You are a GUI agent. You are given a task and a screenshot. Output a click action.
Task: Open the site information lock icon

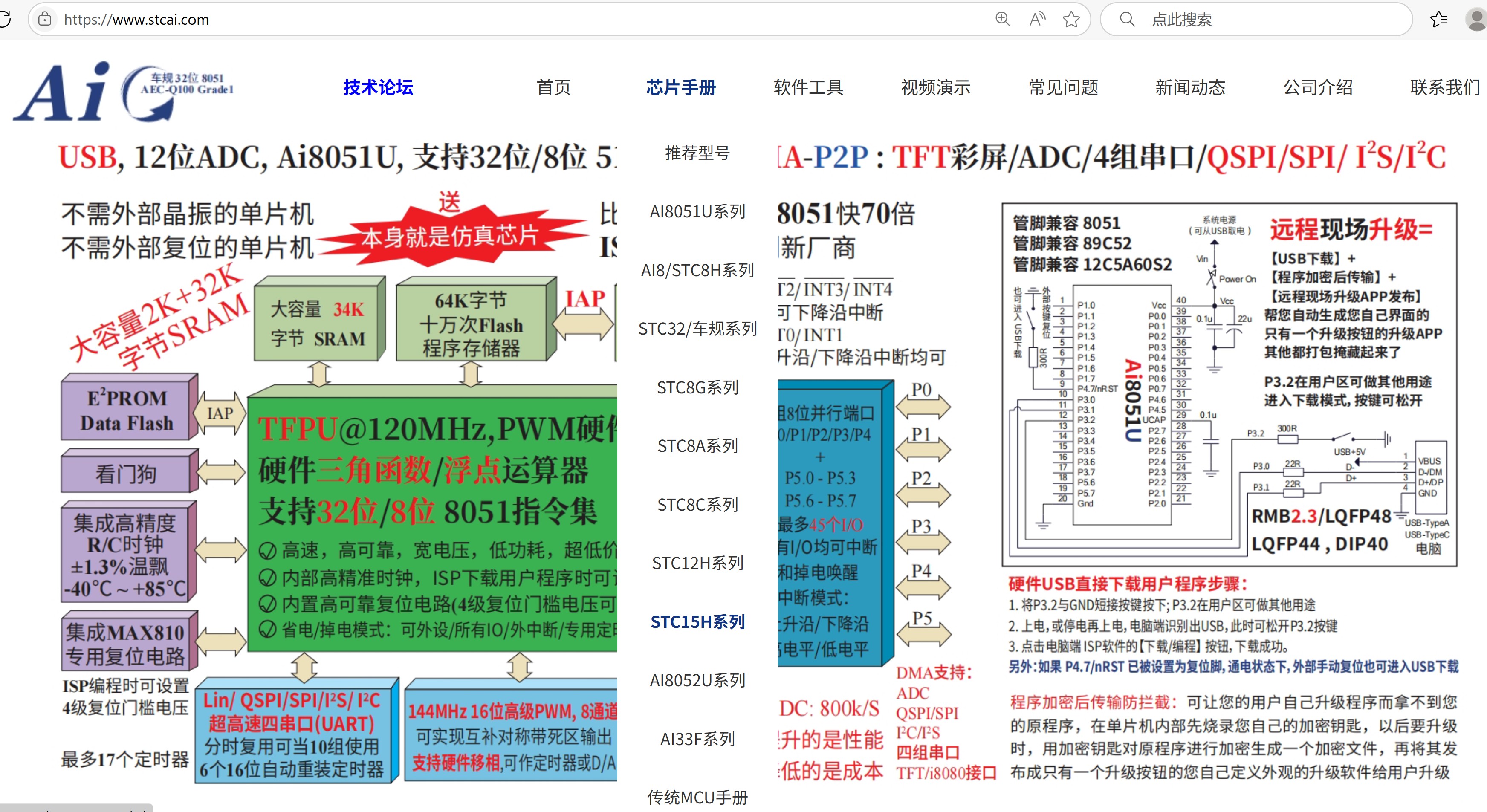coord(44,19)
